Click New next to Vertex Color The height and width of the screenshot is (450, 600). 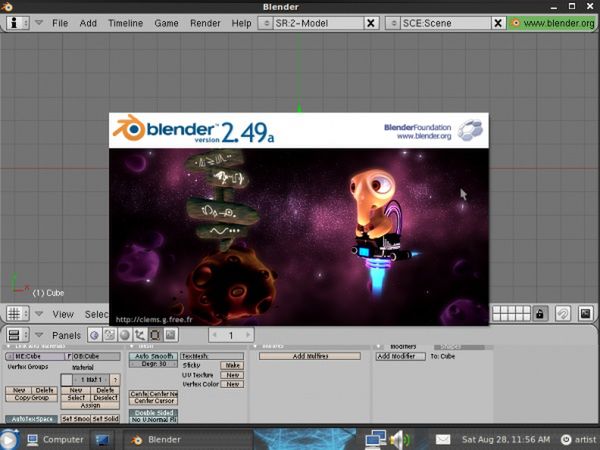point(232,384)
